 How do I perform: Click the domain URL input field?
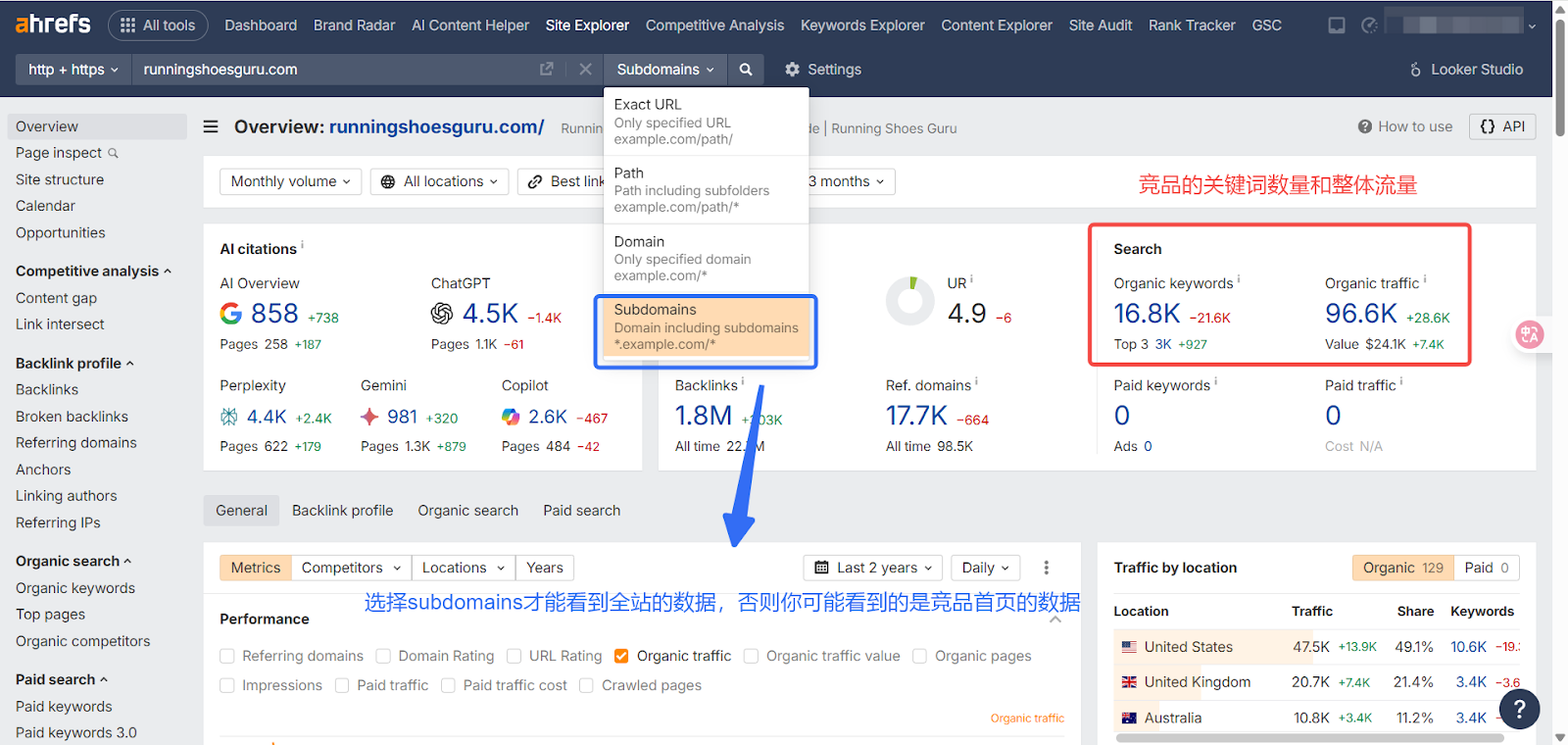(x=333, y=70)
